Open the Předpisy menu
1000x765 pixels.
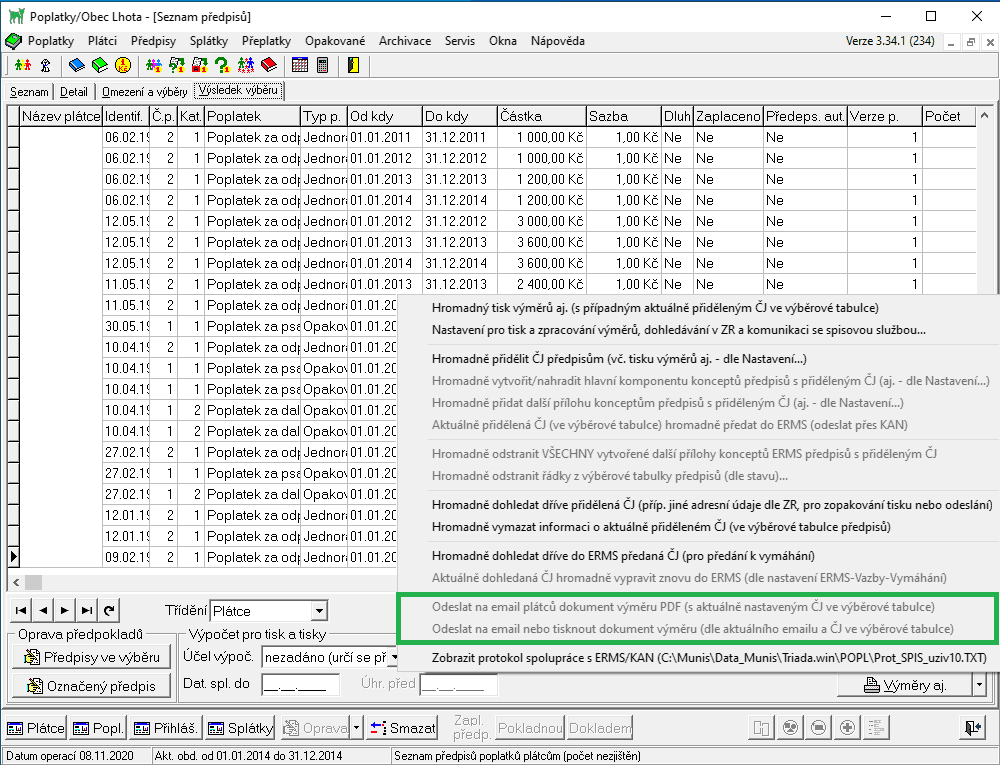(153, 41)
